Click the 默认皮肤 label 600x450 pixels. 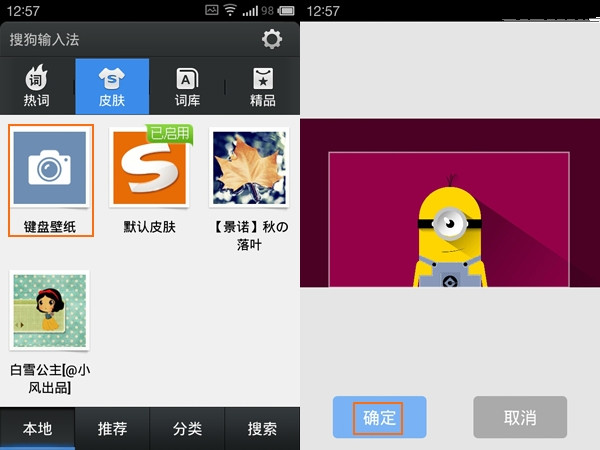coord(150,227)
